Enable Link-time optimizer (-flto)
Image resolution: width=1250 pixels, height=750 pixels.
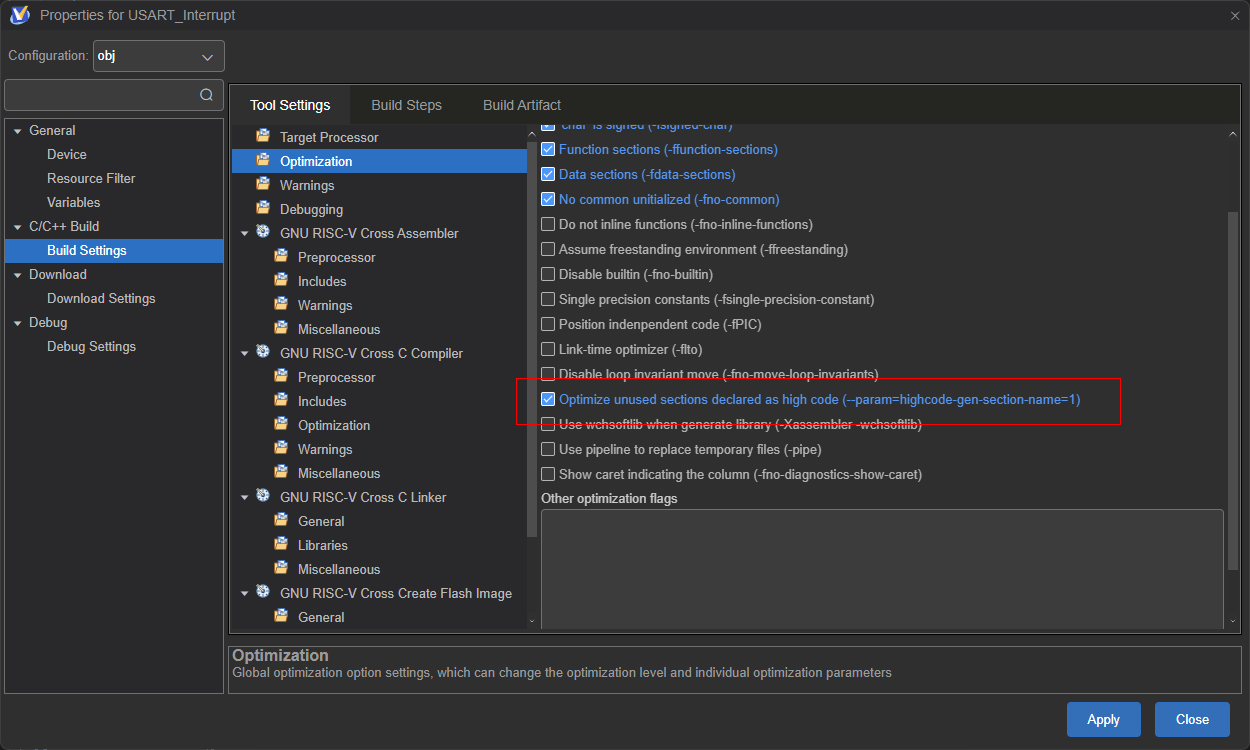click(548, 349)
